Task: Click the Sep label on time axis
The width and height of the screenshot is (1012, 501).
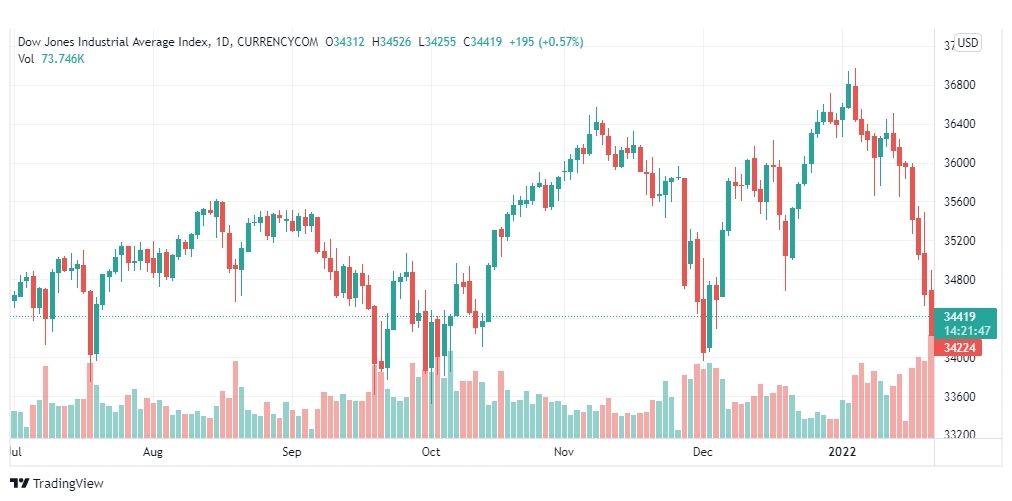Action: pos(292,452)
